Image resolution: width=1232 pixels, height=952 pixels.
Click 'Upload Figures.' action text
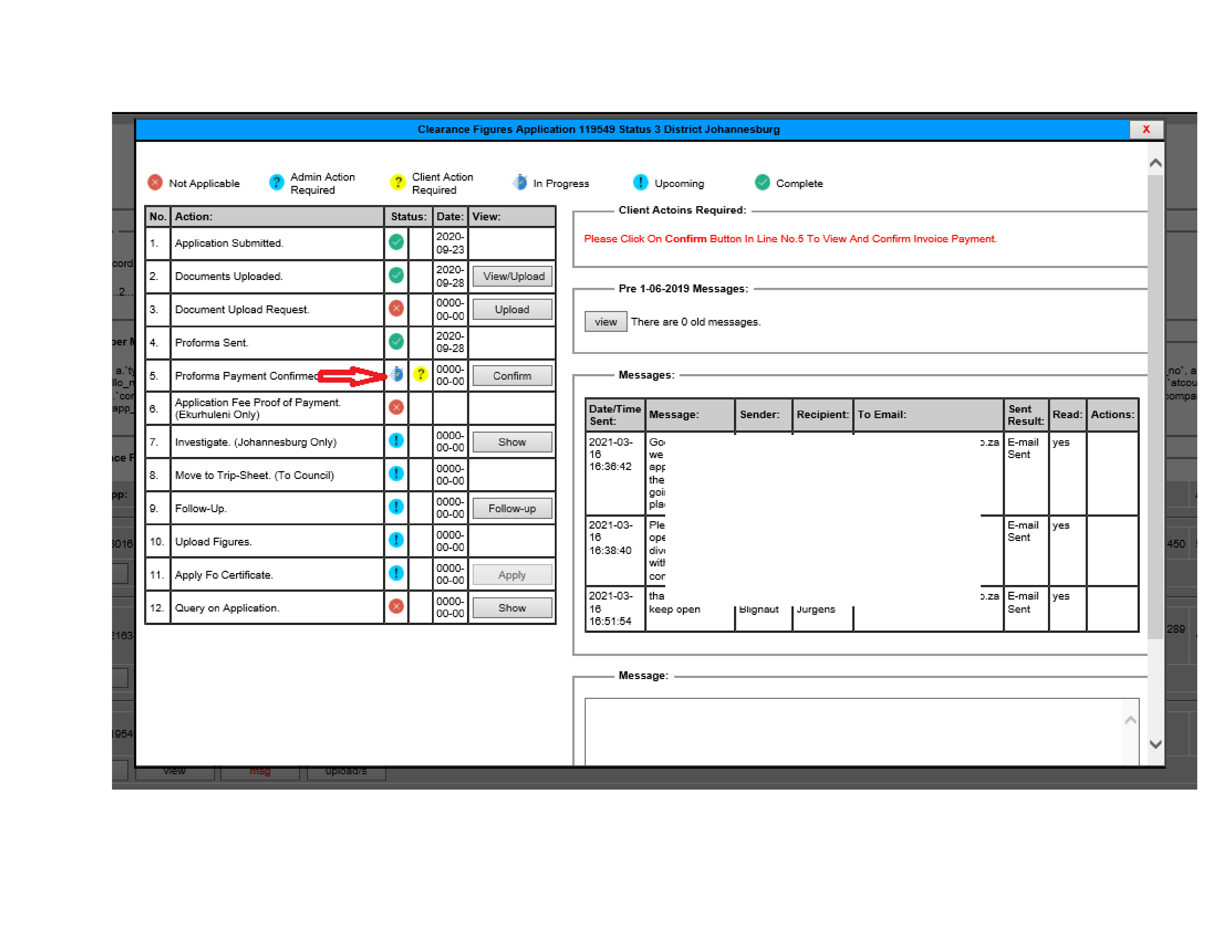(213, 542)
